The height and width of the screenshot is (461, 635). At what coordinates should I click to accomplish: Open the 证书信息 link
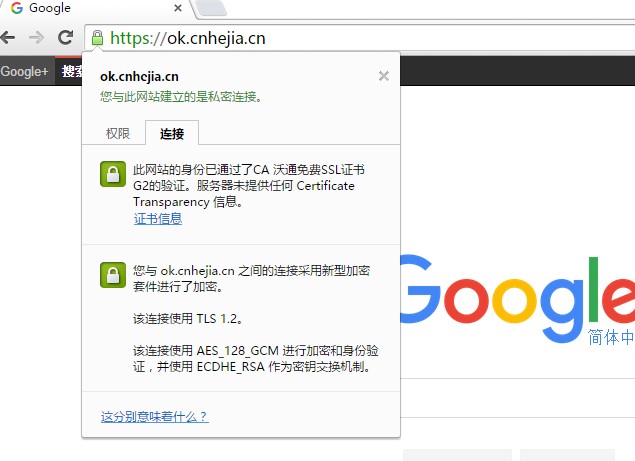[158, 219]
